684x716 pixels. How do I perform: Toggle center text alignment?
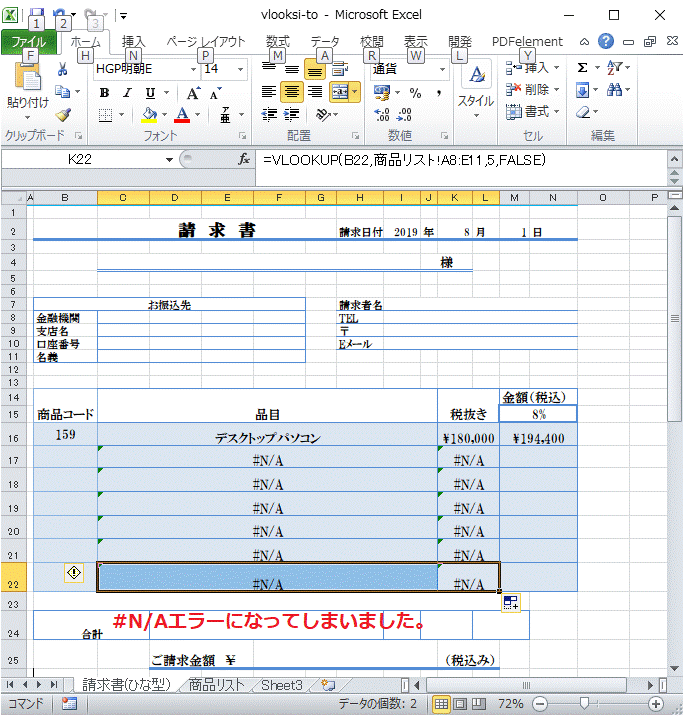(x=291, y=92)
